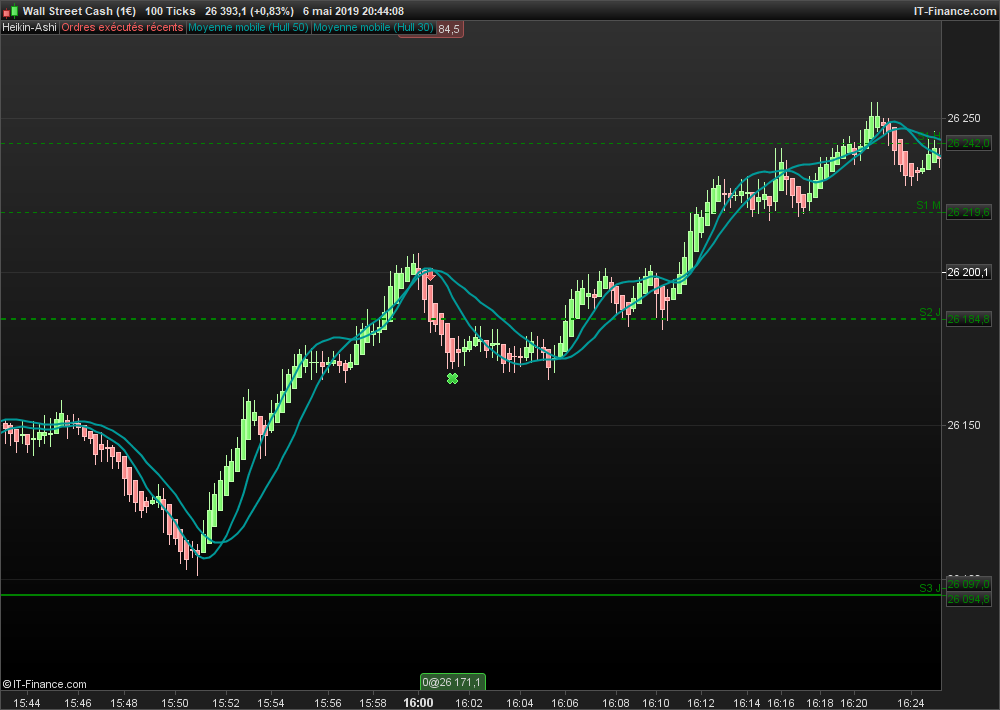The height and width of the screenshot is (710, 1000).
Task: Click the 15:58 time axis label
Action: tap(372, 703)
